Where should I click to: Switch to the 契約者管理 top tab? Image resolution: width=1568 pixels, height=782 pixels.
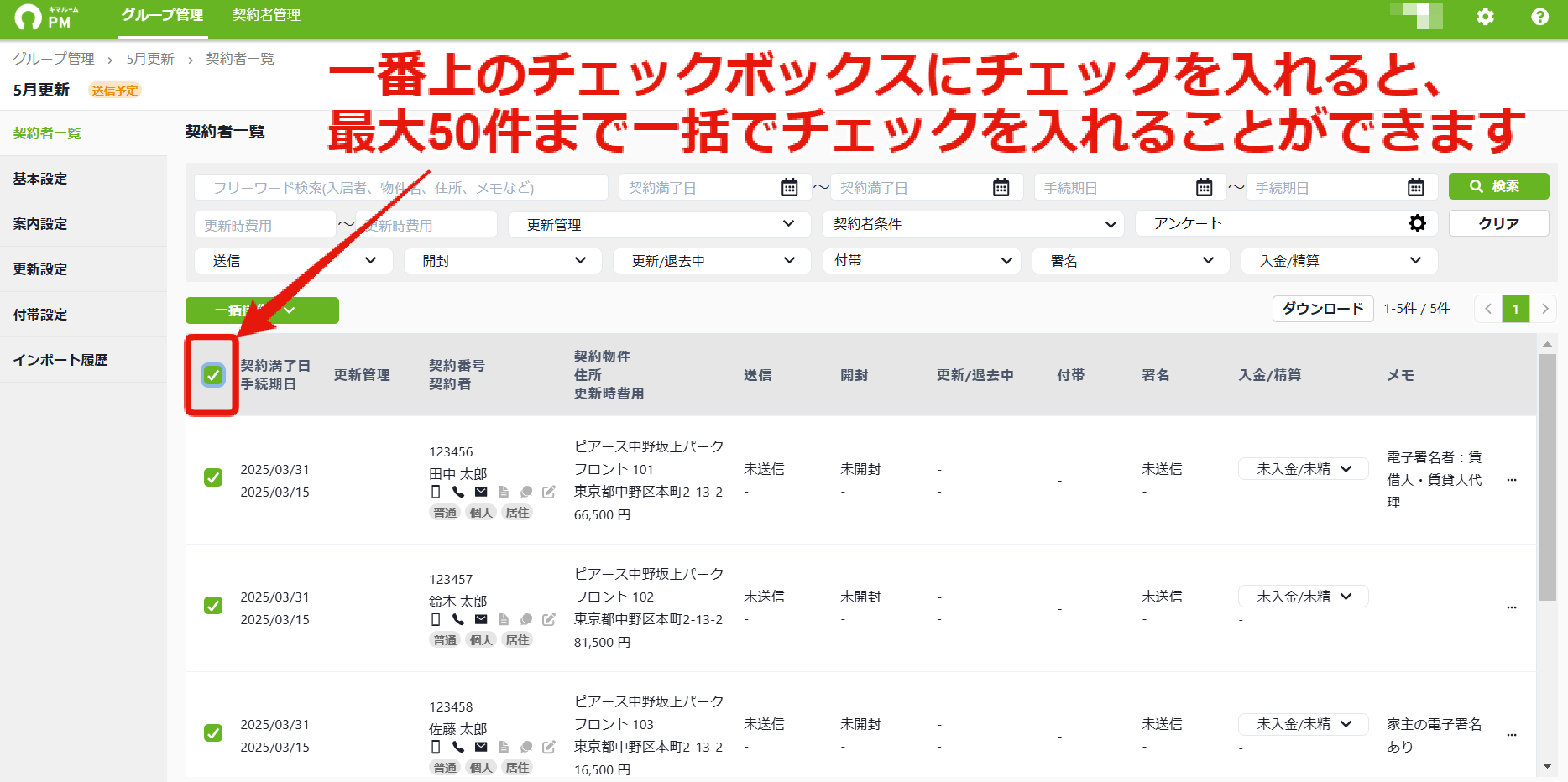coord(266,15)
